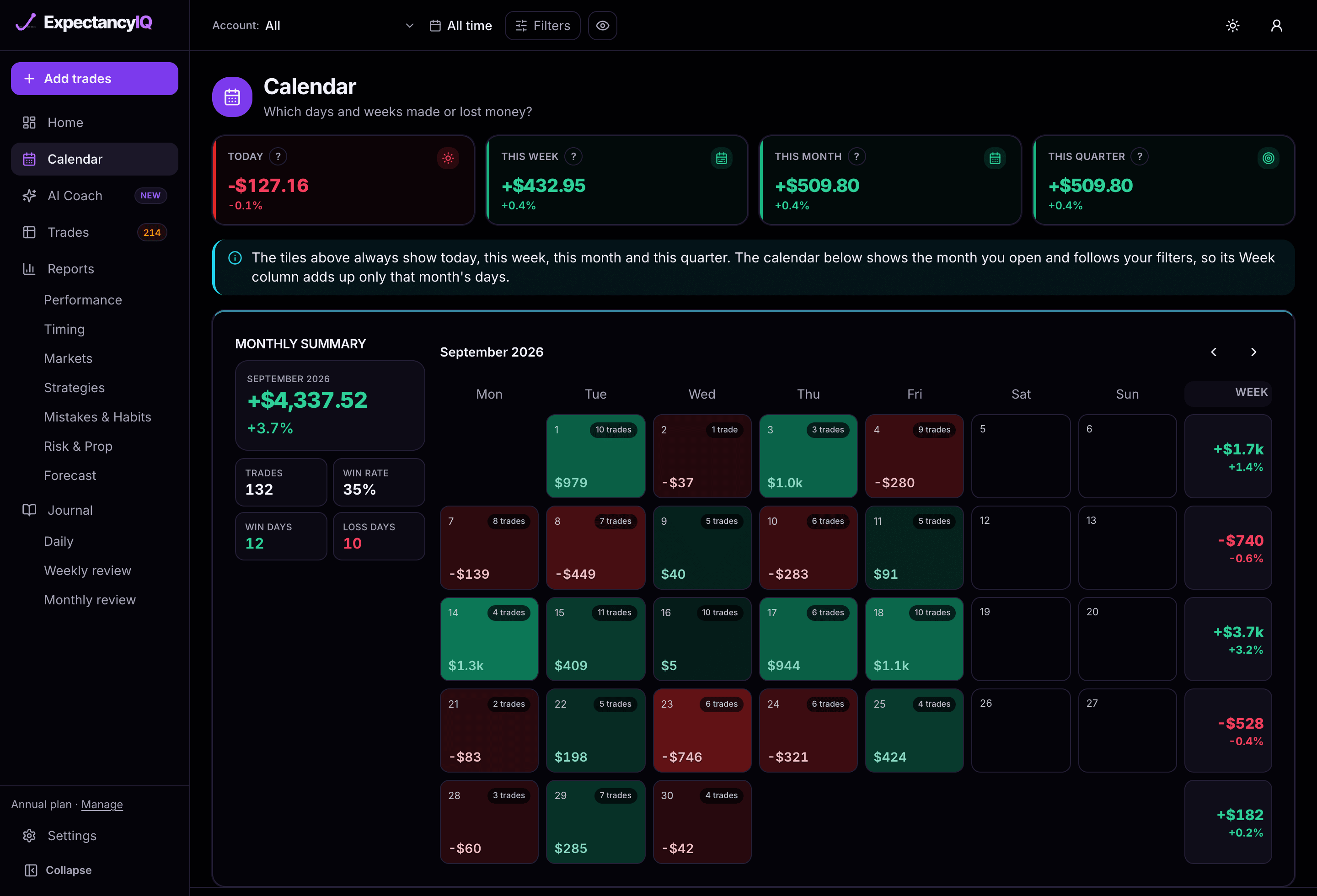
Task: Open the Filters panel
Action: pyautogui.click(x=542, y=26)
